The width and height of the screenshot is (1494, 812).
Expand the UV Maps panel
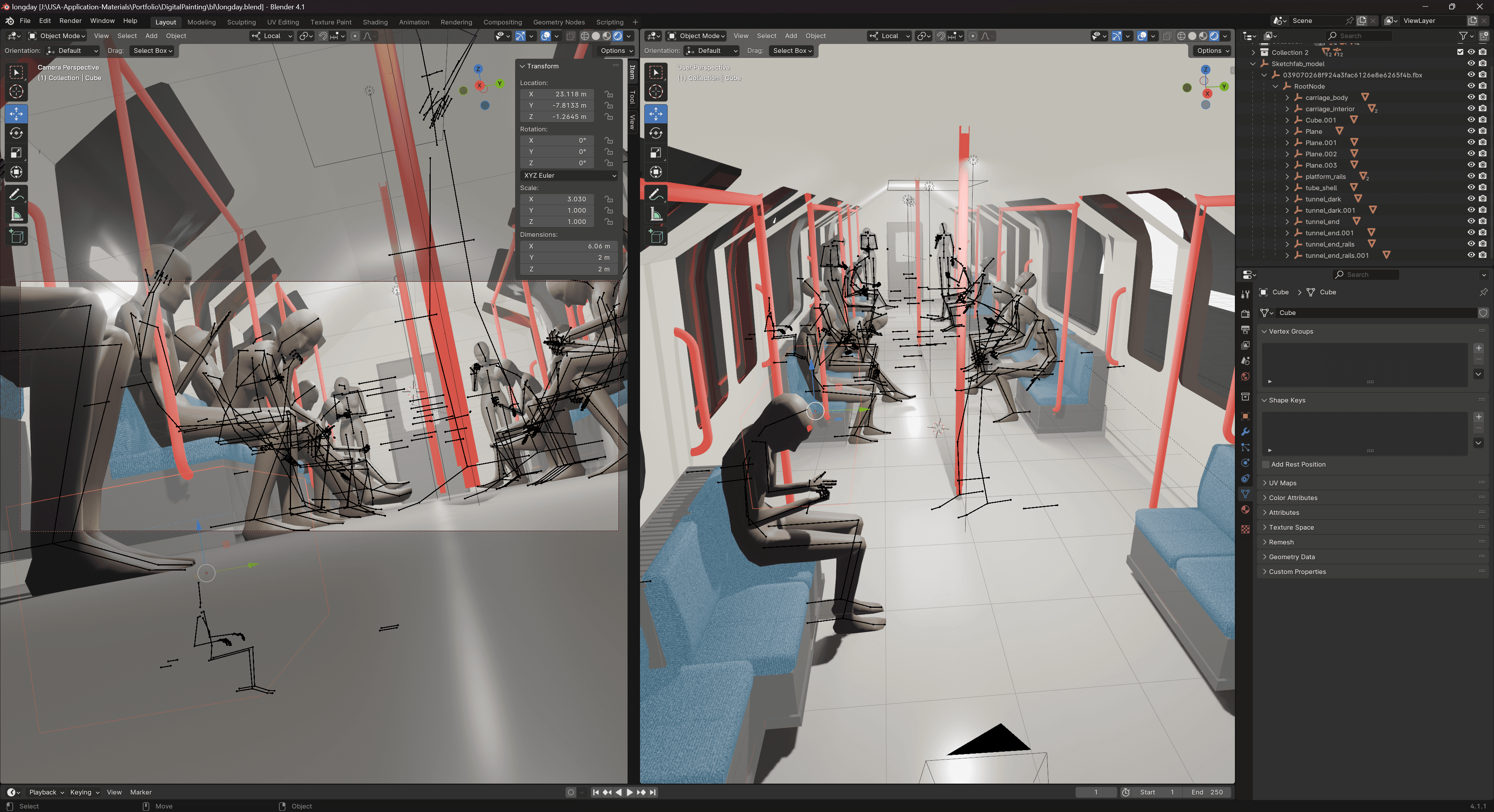tap(1282, 483)
